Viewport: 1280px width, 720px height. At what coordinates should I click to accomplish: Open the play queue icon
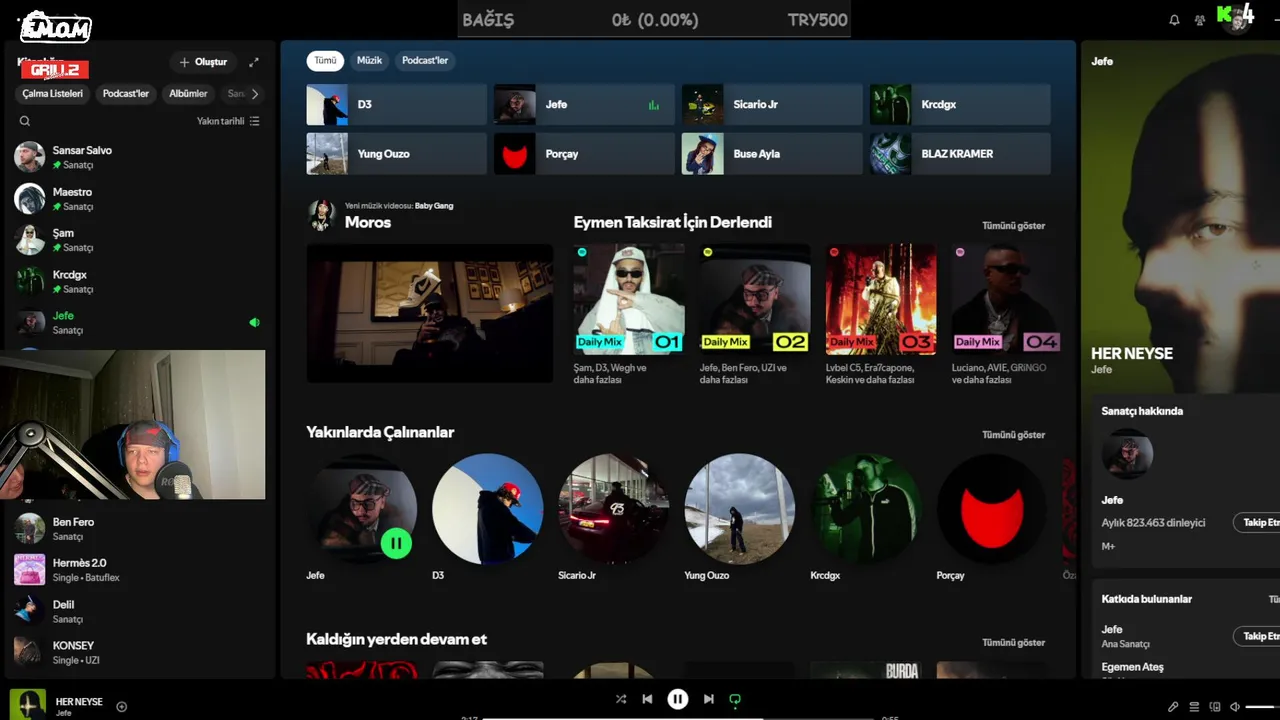1194,707
